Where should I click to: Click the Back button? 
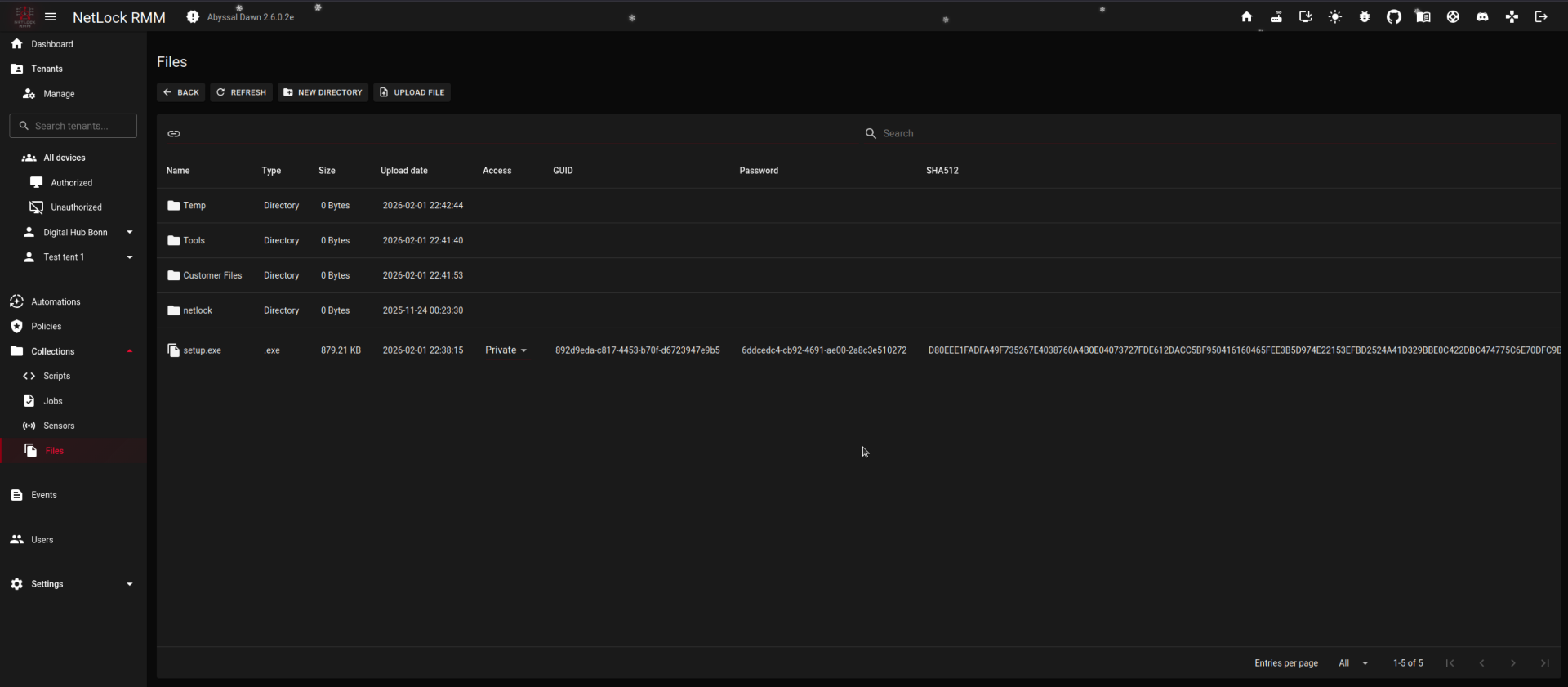[x=180, y=92]
